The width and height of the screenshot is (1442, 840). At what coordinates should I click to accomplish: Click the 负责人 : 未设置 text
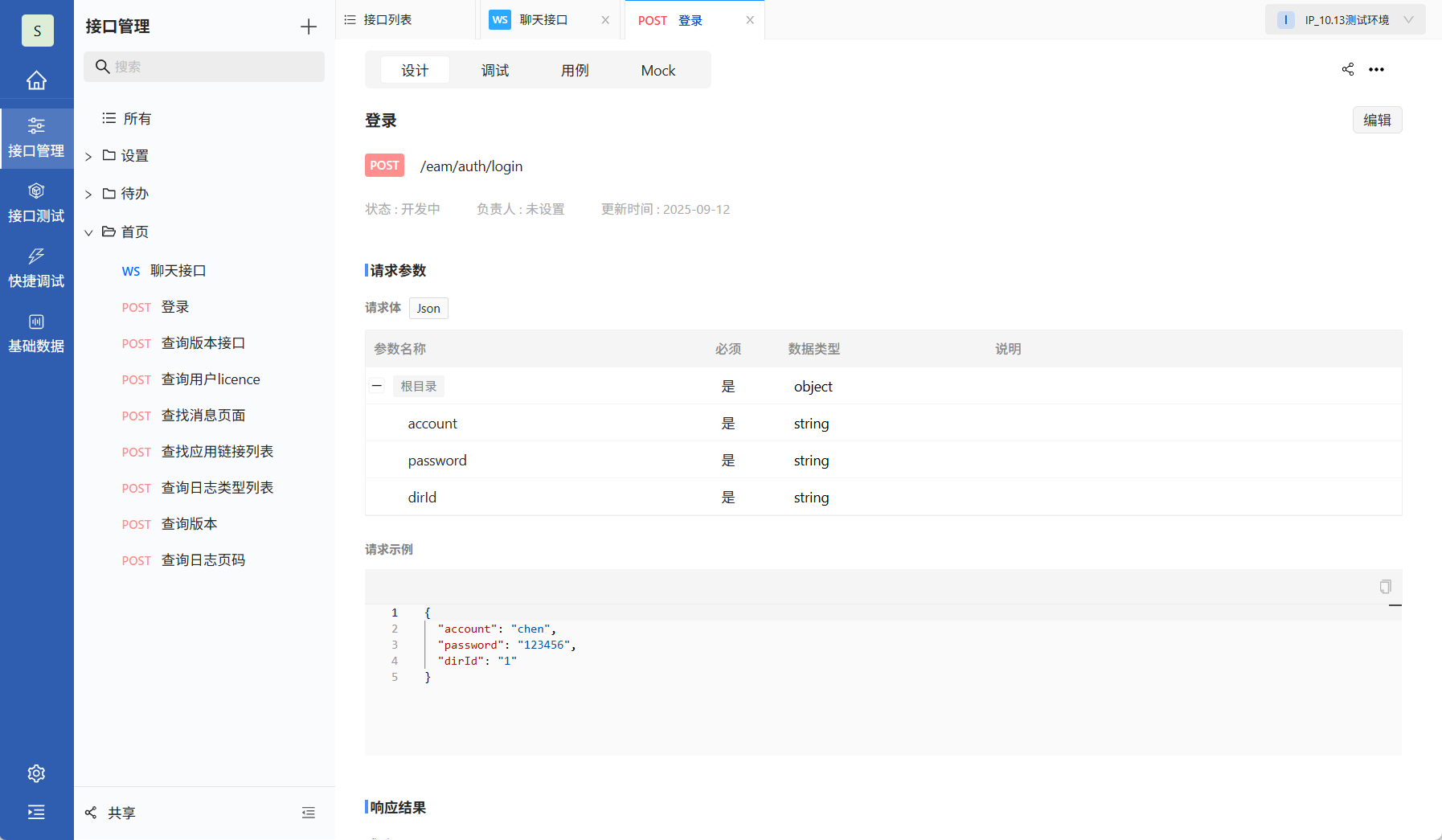pyautogui.click(x=520, y=209)
